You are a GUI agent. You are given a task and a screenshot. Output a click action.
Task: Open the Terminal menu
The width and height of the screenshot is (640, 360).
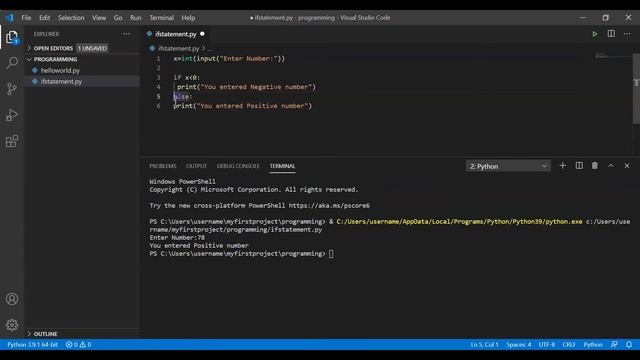[161, 18]
